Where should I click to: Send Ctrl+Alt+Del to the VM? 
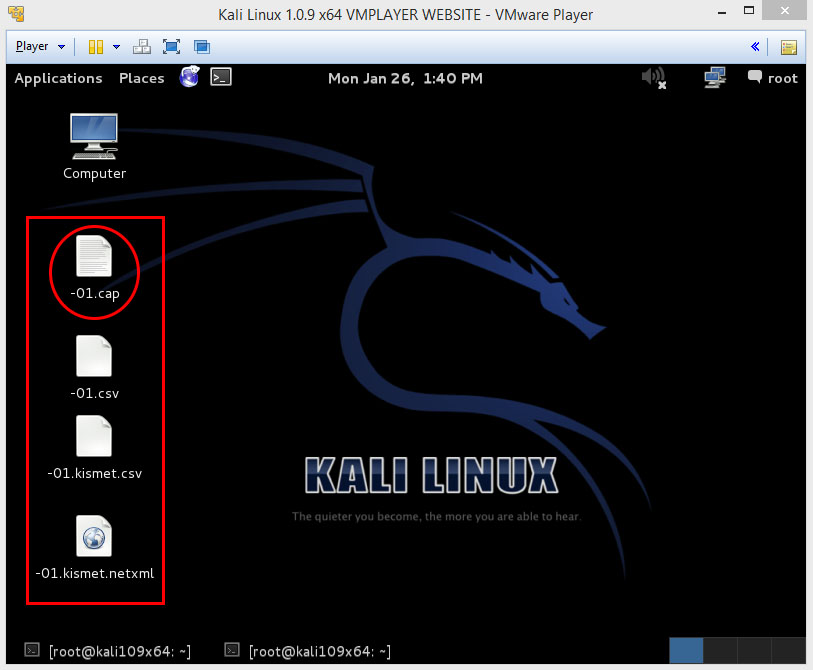point(142,47)
